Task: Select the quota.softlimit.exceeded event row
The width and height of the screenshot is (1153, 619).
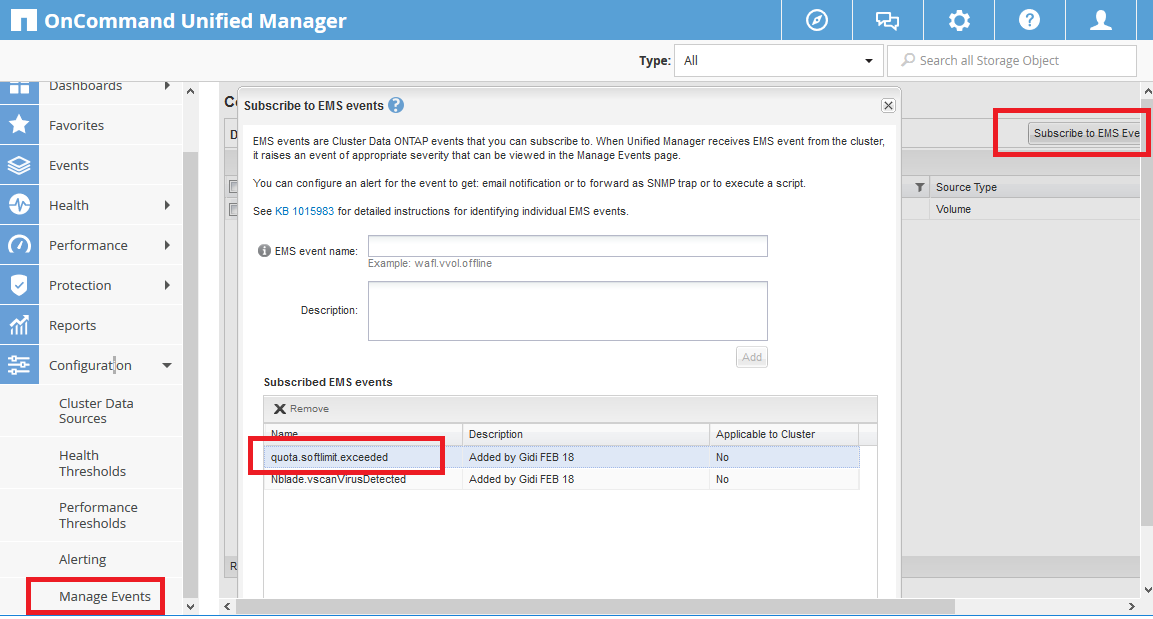Action: pyautogui.click(x=330, y=457)
